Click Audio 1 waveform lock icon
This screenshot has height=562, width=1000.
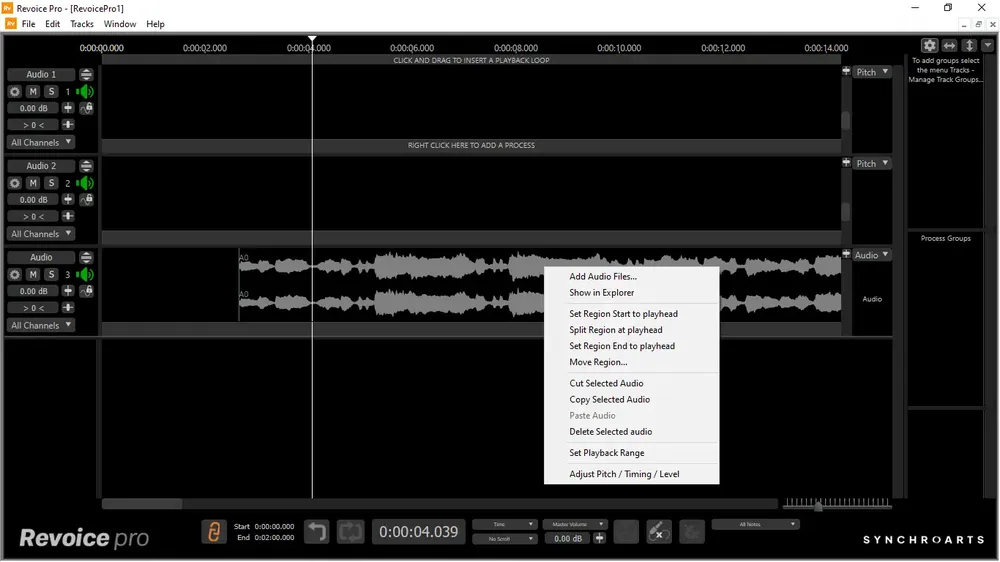click(x=87, y=108)
